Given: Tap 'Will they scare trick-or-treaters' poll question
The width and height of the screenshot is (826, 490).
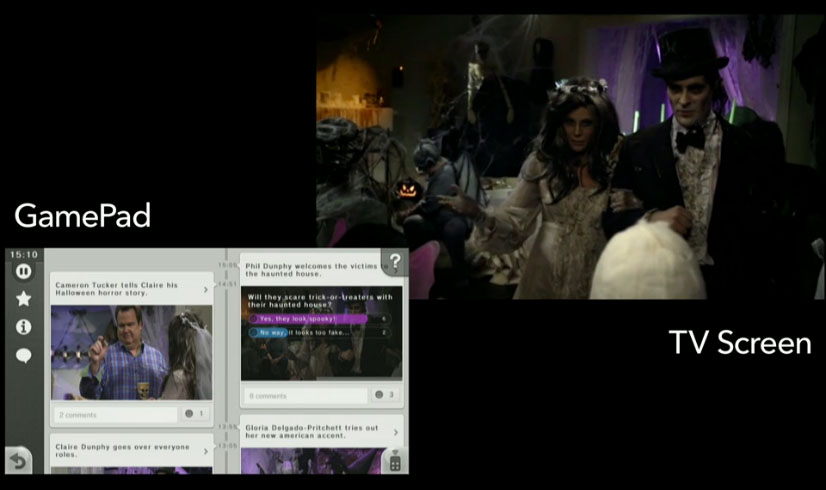Looking at the screenshot, I should [320, 301].
